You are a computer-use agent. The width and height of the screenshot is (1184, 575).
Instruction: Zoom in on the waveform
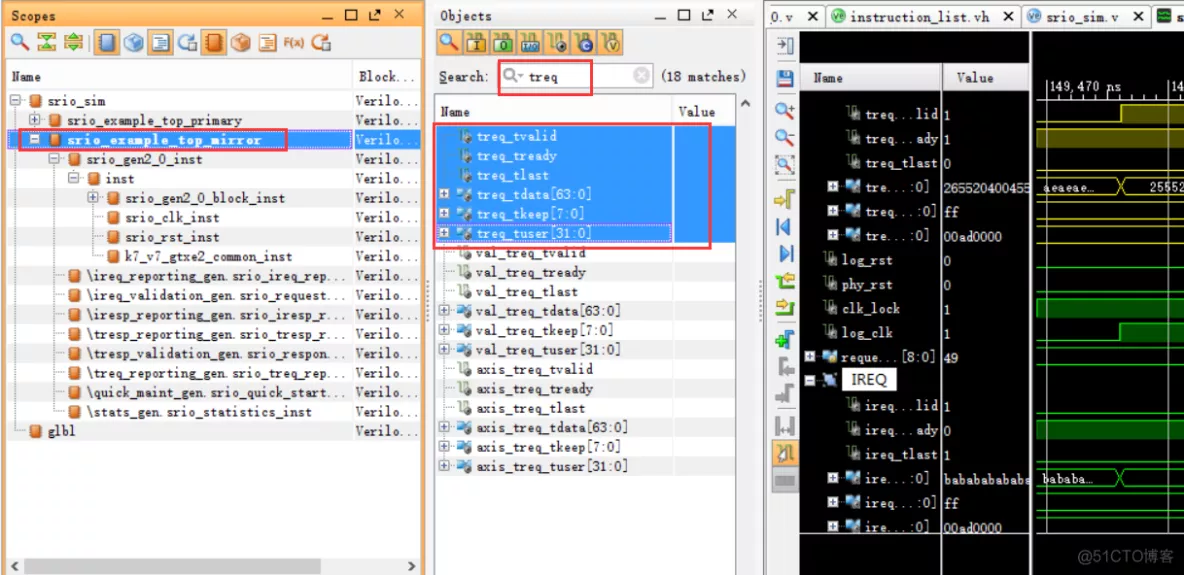pos(785,110)
